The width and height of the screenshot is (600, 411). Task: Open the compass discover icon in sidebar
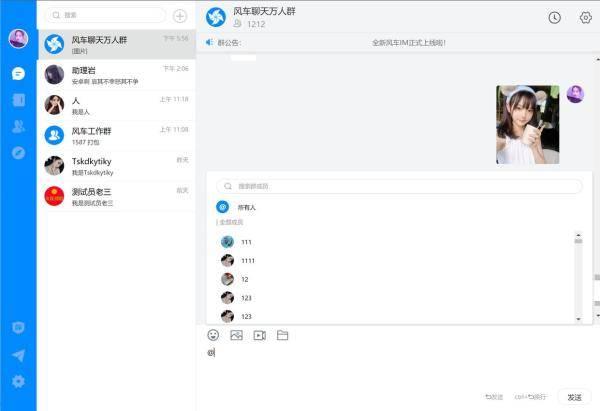point(18,153)
